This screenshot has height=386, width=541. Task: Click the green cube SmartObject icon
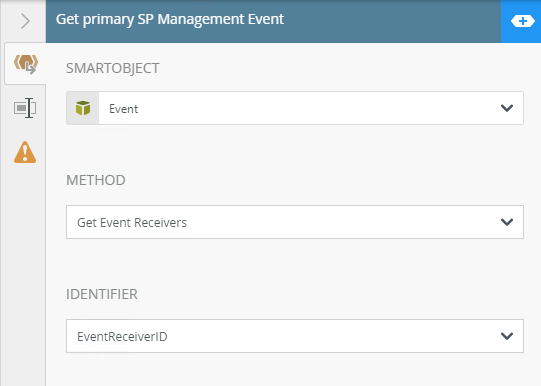pos(83,108)
